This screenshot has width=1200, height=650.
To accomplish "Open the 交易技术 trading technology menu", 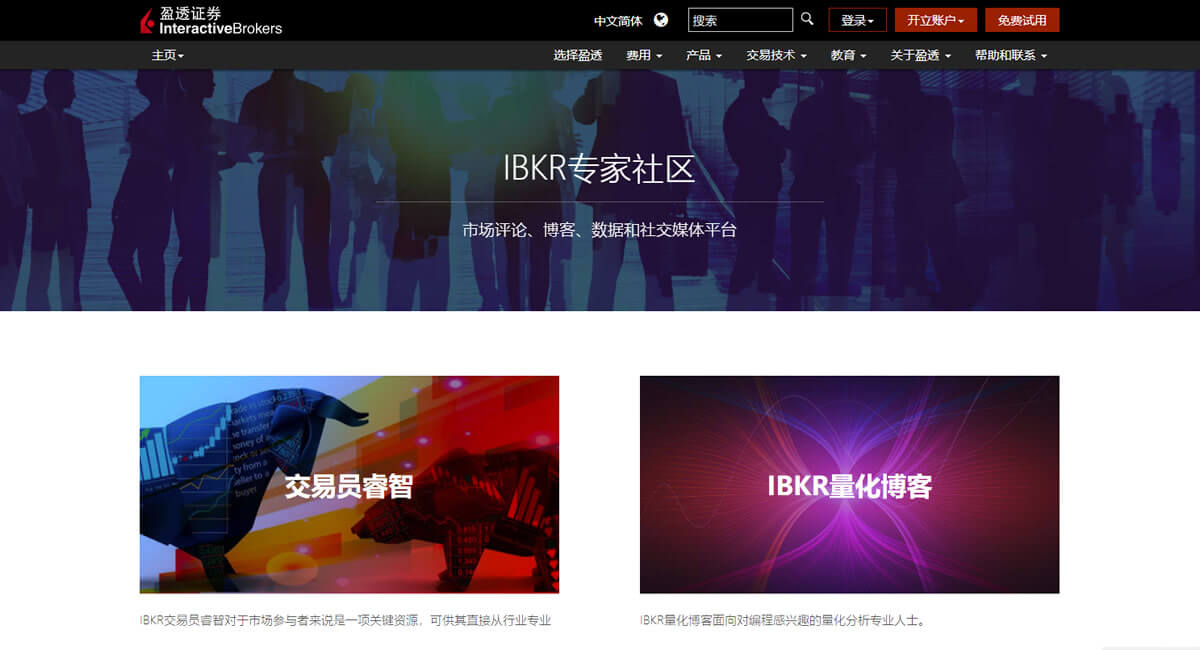I will tap(776, 56).
